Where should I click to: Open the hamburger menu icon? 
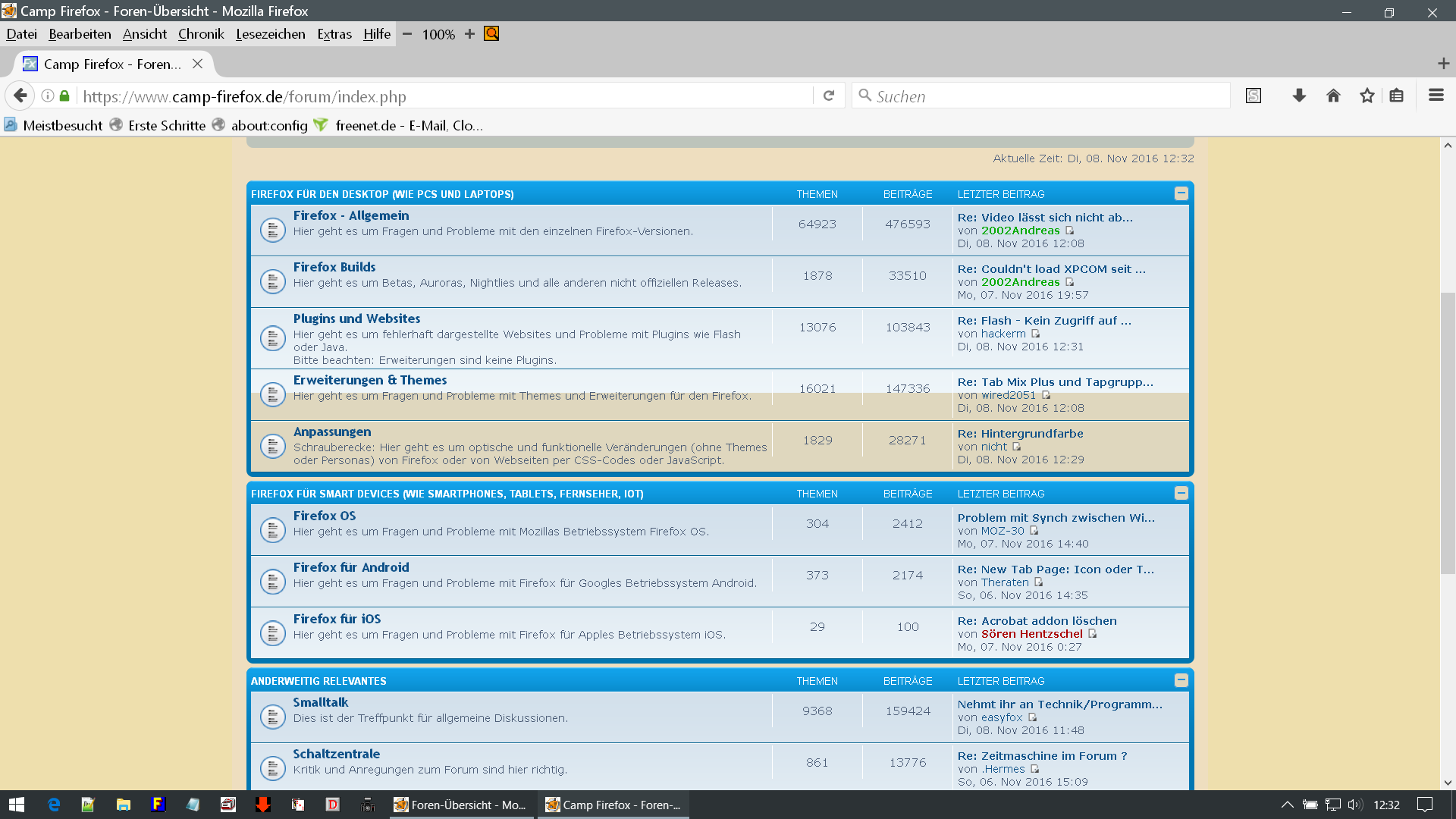[x=1436, y=96]
